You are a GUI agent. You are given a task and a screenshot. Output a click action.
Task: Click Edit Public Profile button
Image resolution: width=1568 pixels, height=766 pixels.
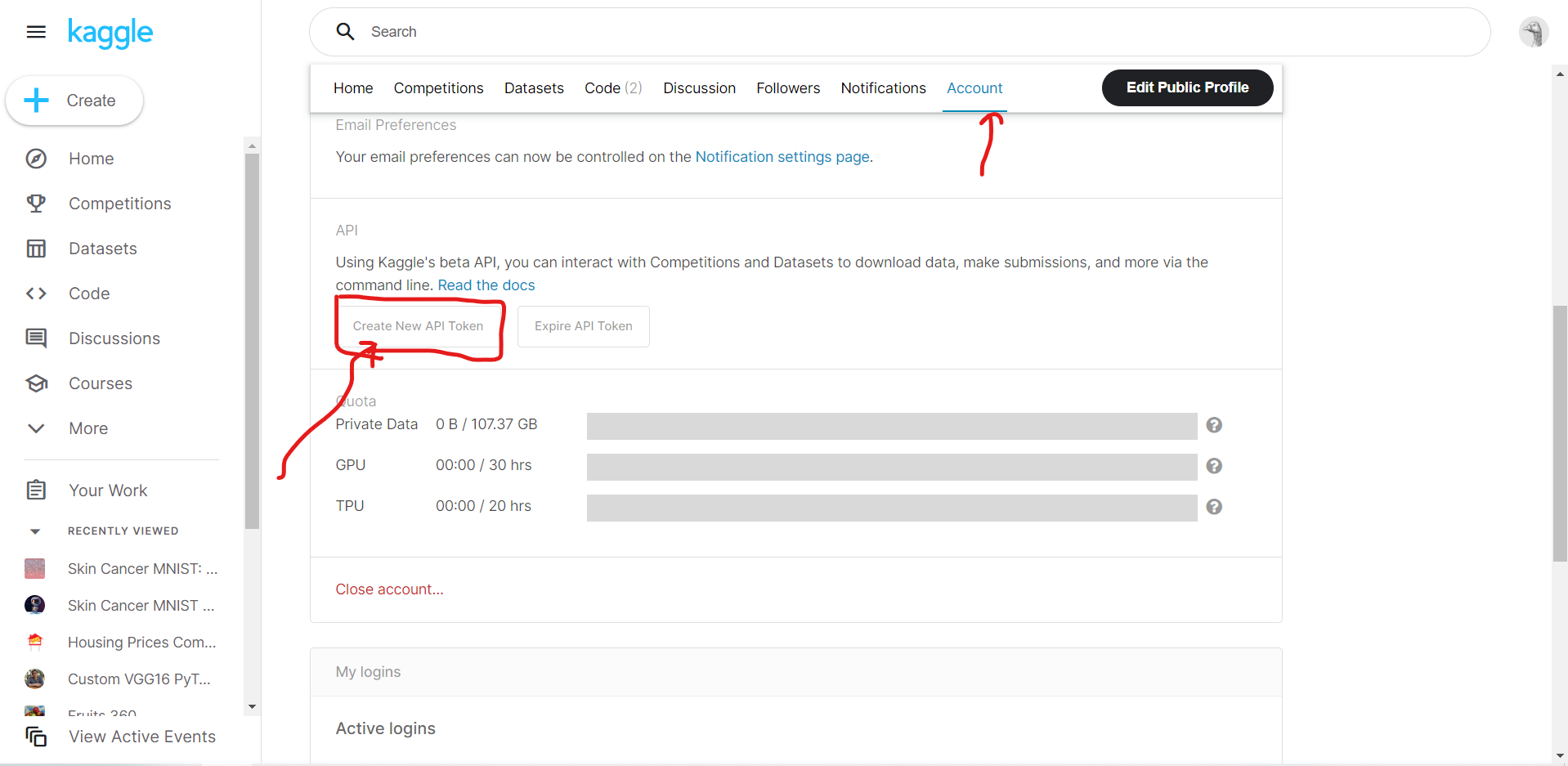click(x=1187, y=87)
